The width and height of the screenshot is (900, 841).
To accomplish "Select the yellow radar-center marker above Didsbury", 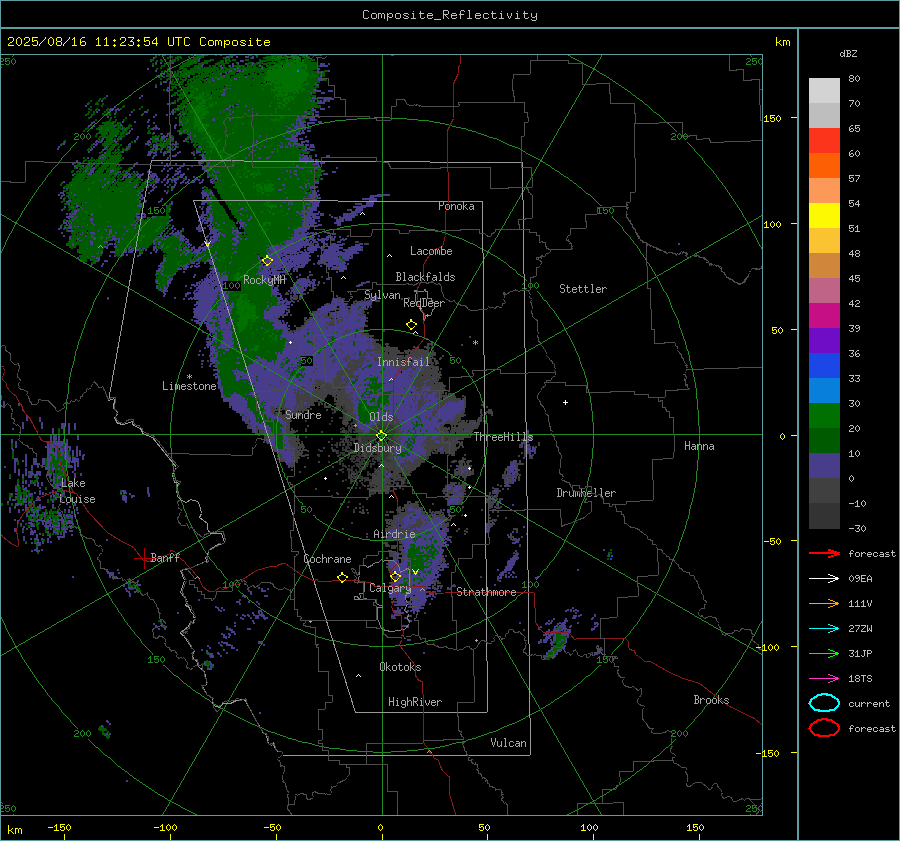I will coord(382,435).
